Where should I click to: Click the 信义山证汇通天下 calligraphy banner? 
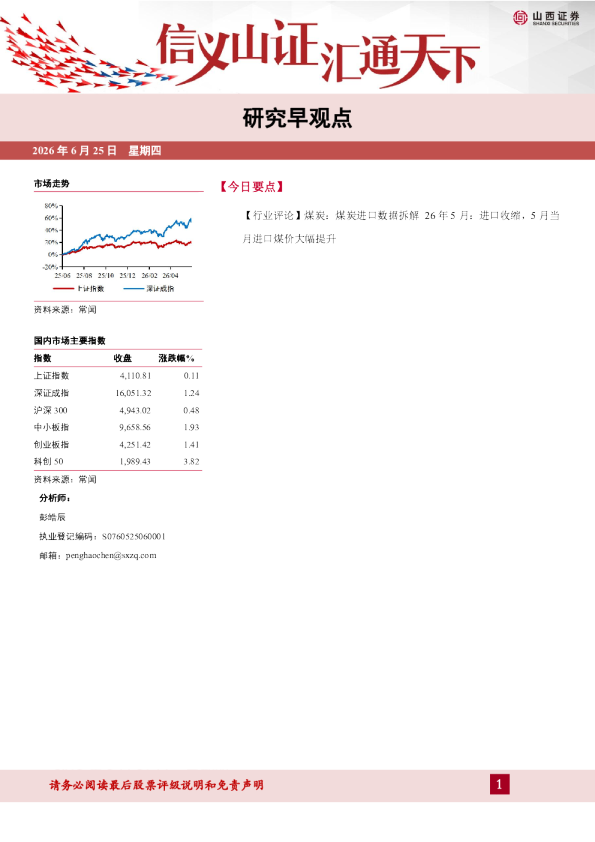pyautogui.click(x=317, y=54)
